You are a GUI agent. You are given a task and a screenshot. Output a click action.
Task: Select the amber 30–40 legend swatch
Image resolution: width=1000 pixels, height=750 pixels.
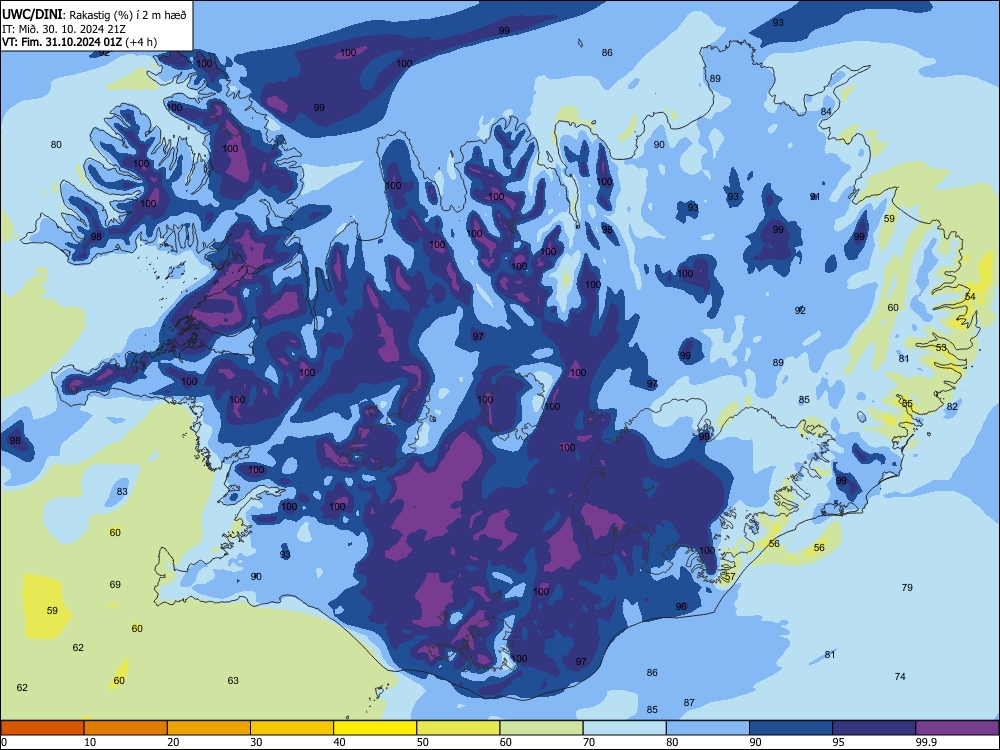(292, 728)
